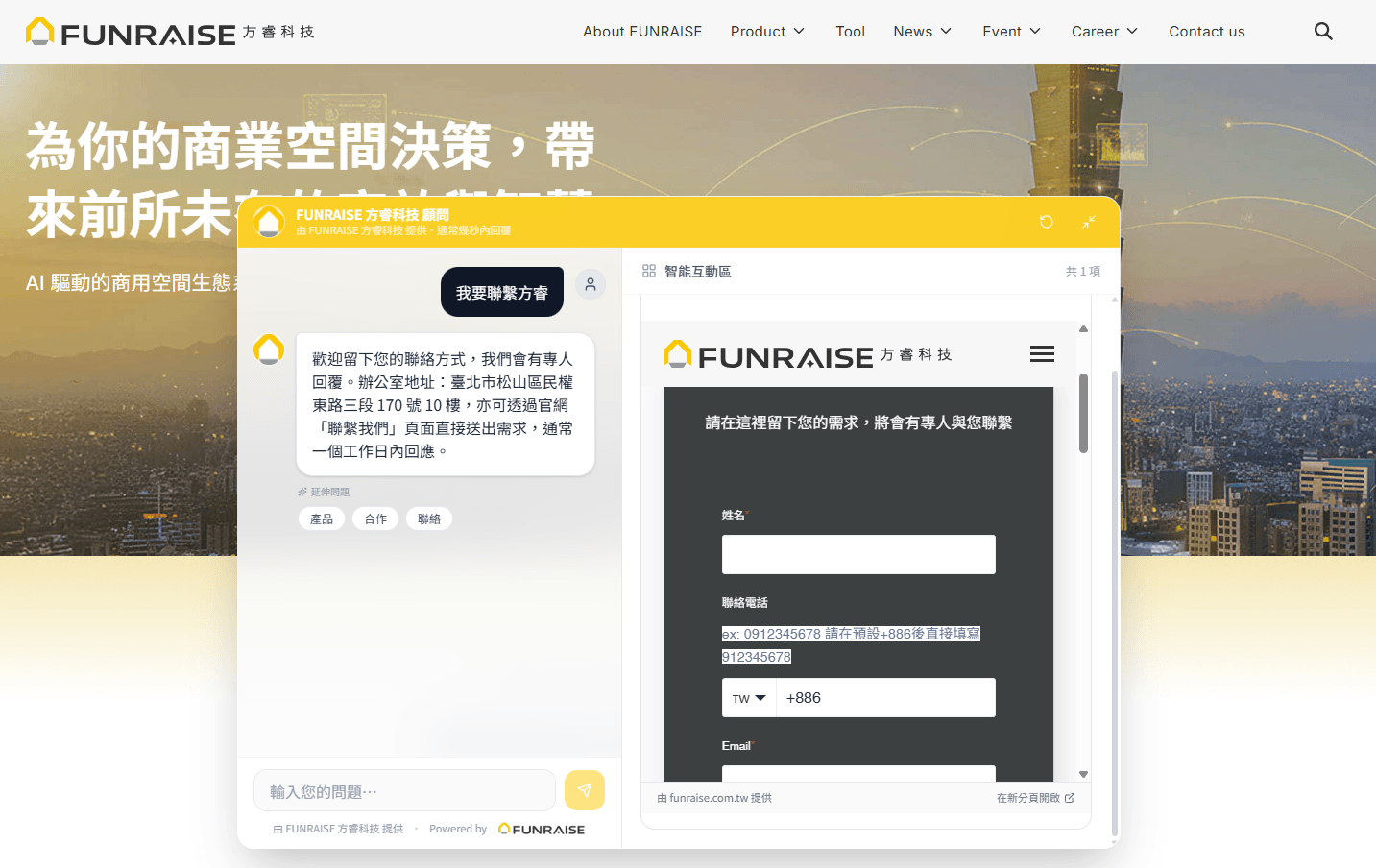Open the hamburger menu in the embedded page
The width and height of the screenshot is (1376, 868).
coord(1042,354)
